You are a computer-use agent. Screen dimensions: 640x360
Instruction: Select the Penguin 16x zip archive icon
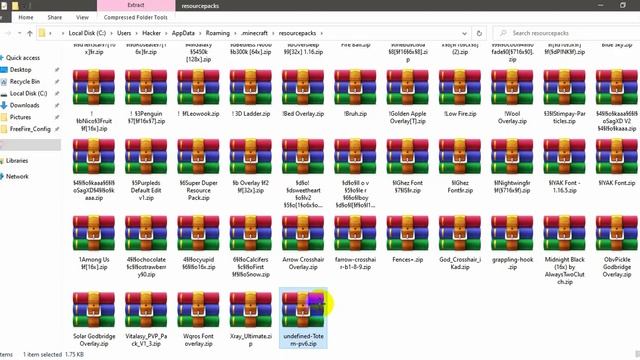tap(146, 87)
